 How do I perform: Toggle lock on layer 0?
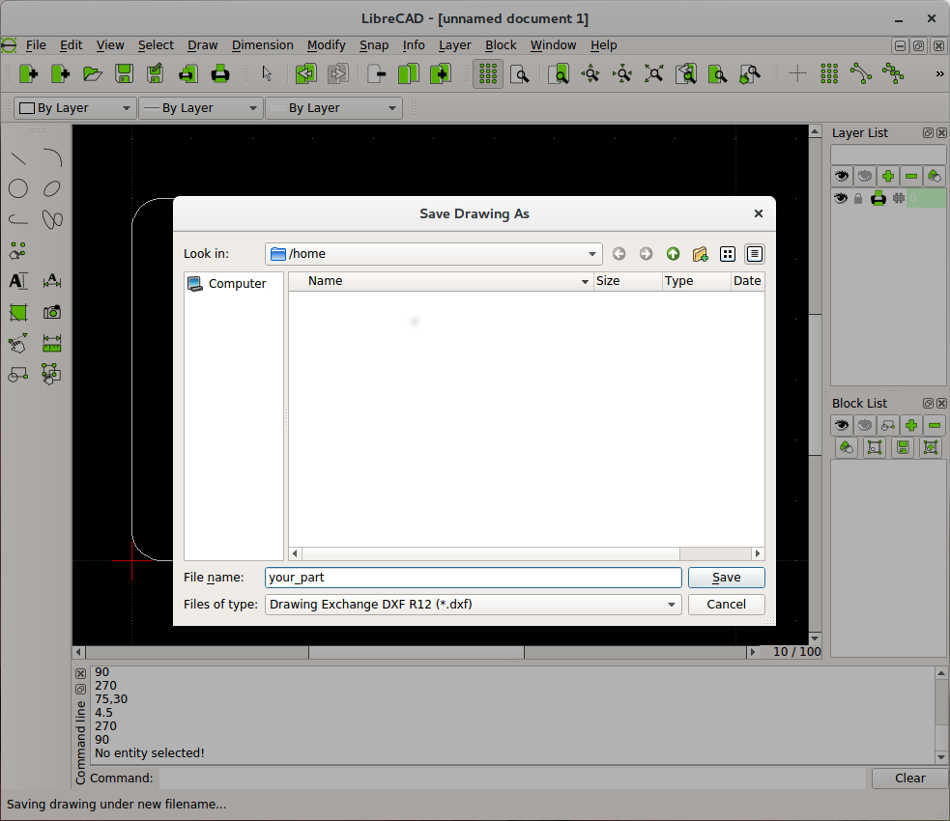click(x=858, y=198)
